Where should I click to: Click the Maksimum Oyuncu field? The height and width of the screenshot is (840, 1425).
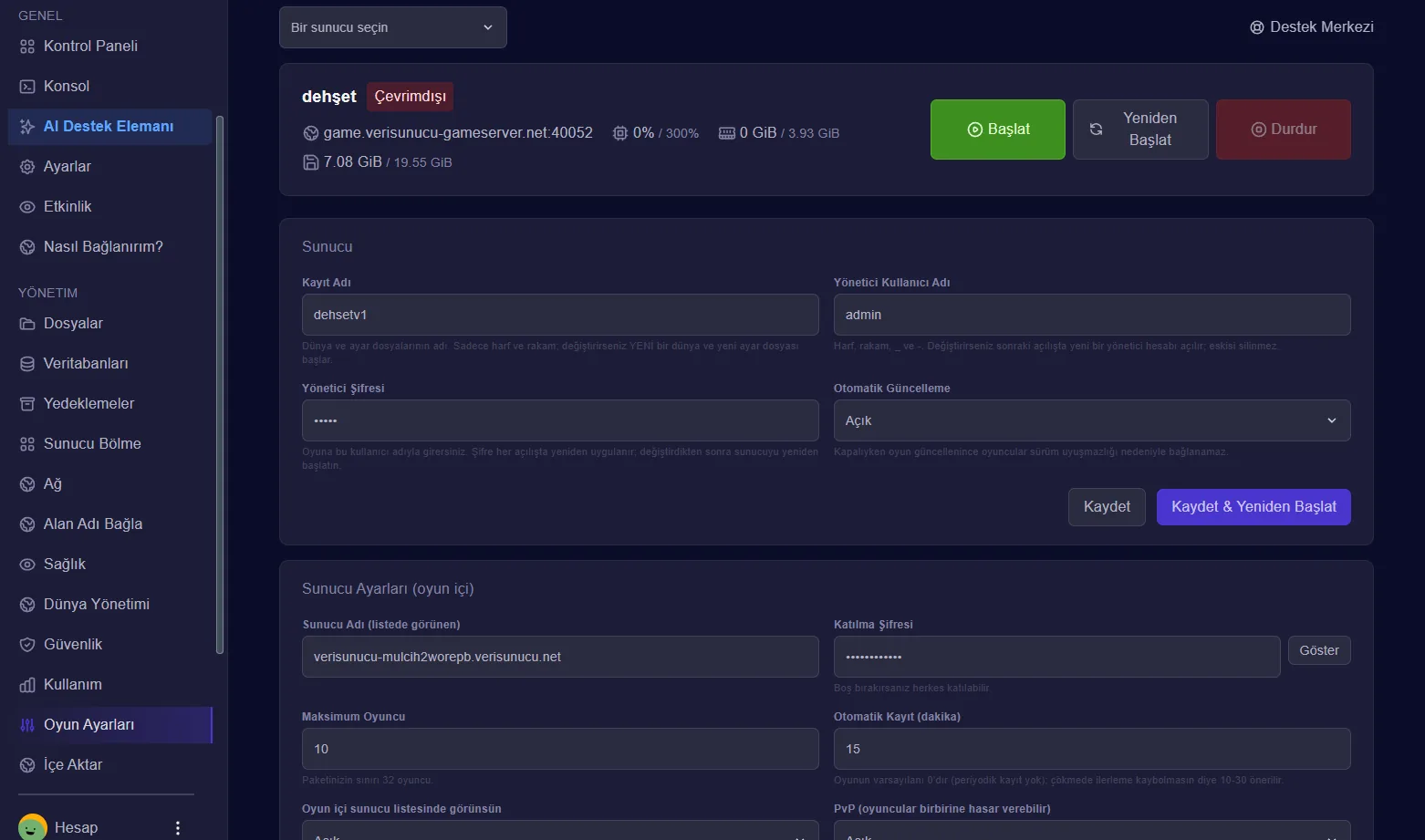click(560, 749)
